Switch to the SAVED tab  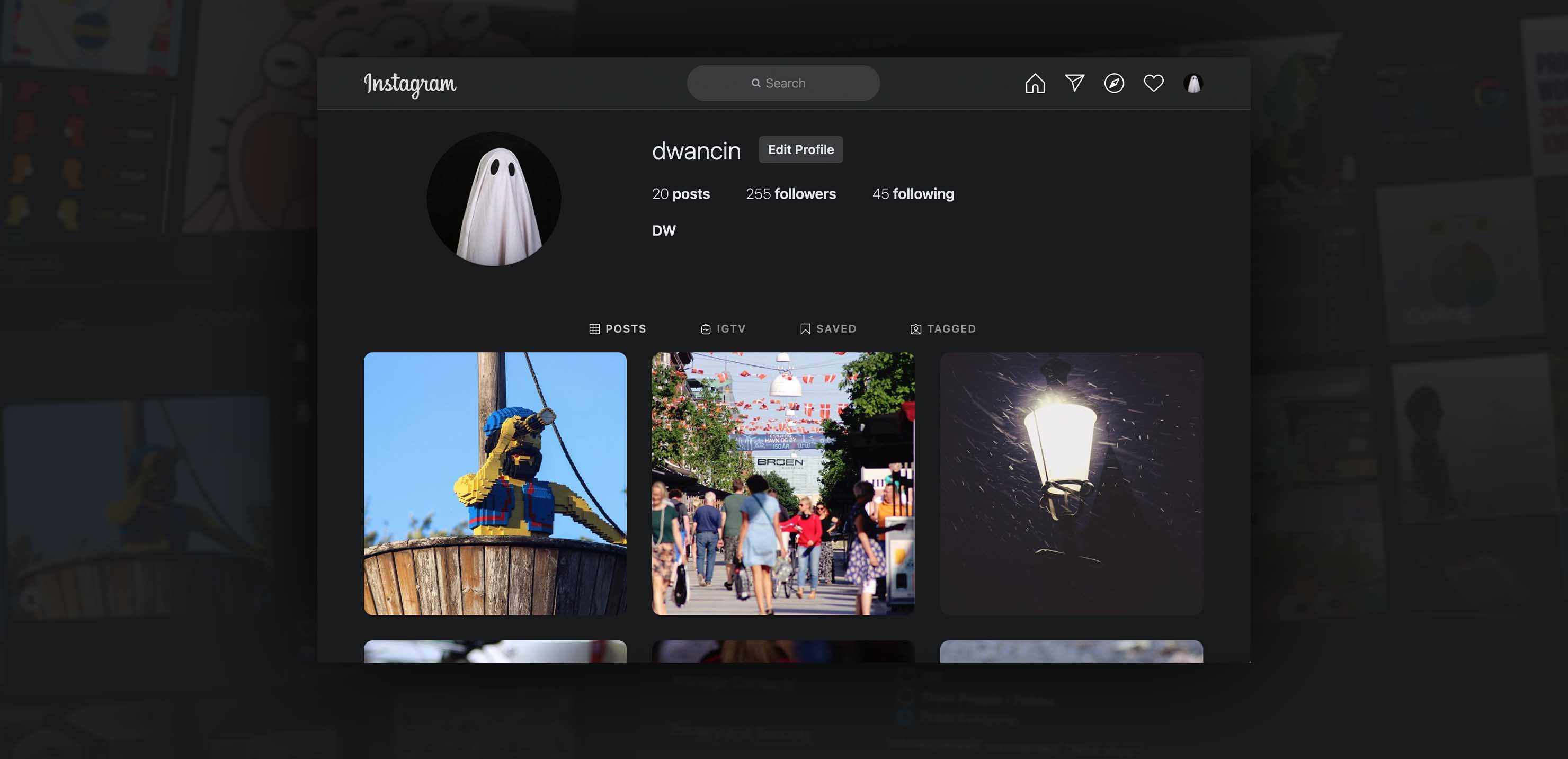point(836,329)
